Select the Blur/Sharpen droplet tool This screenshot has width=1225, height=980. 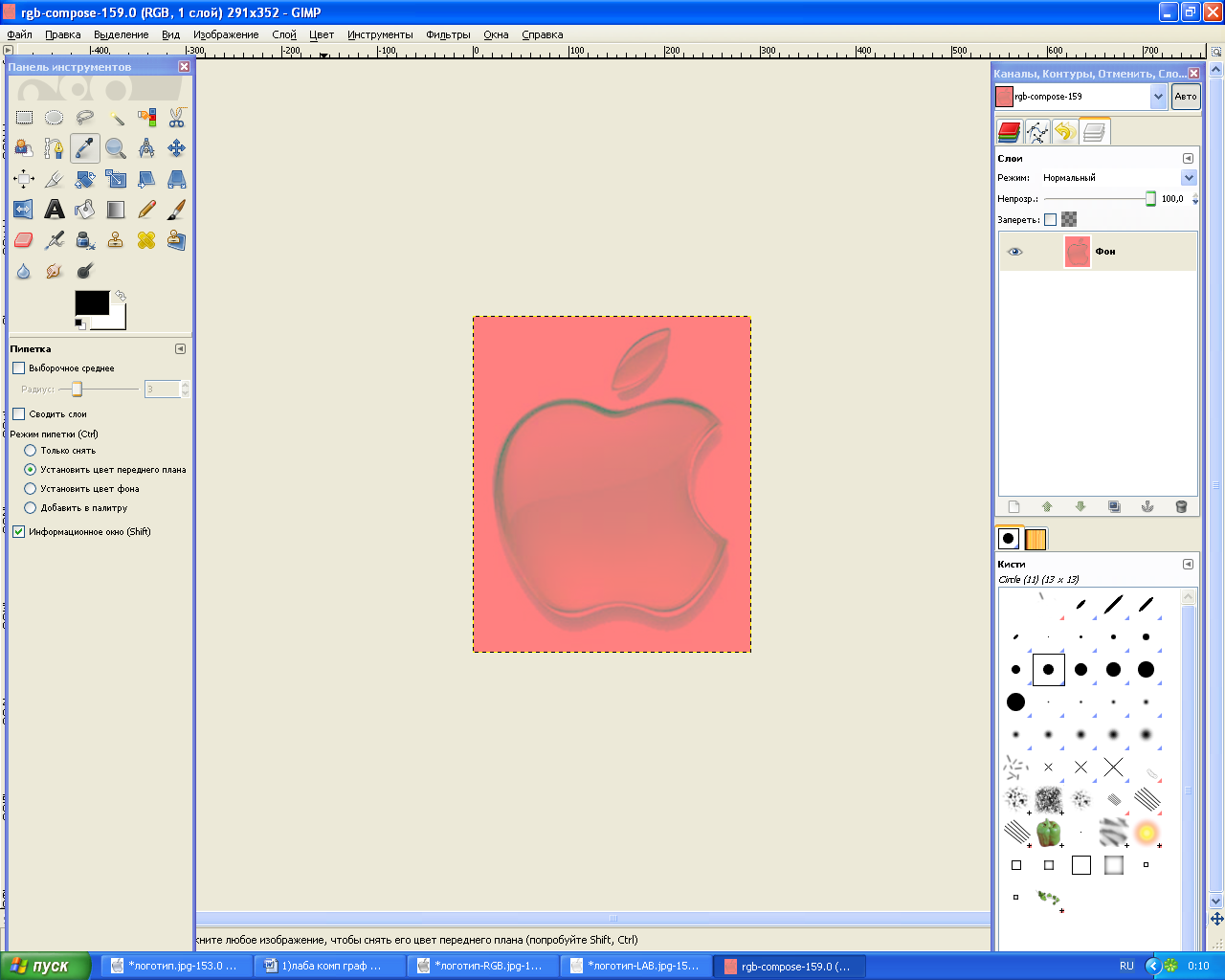[24, 271]
